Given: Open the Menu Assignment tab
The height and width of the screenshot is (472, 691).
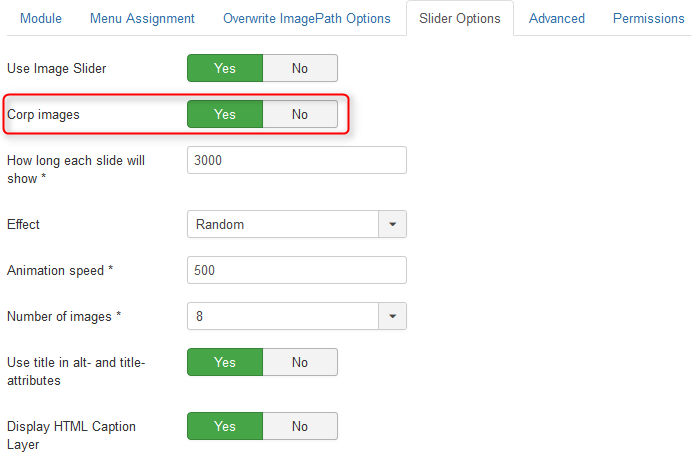Looking at the screenshot, I should coord(142,18).
